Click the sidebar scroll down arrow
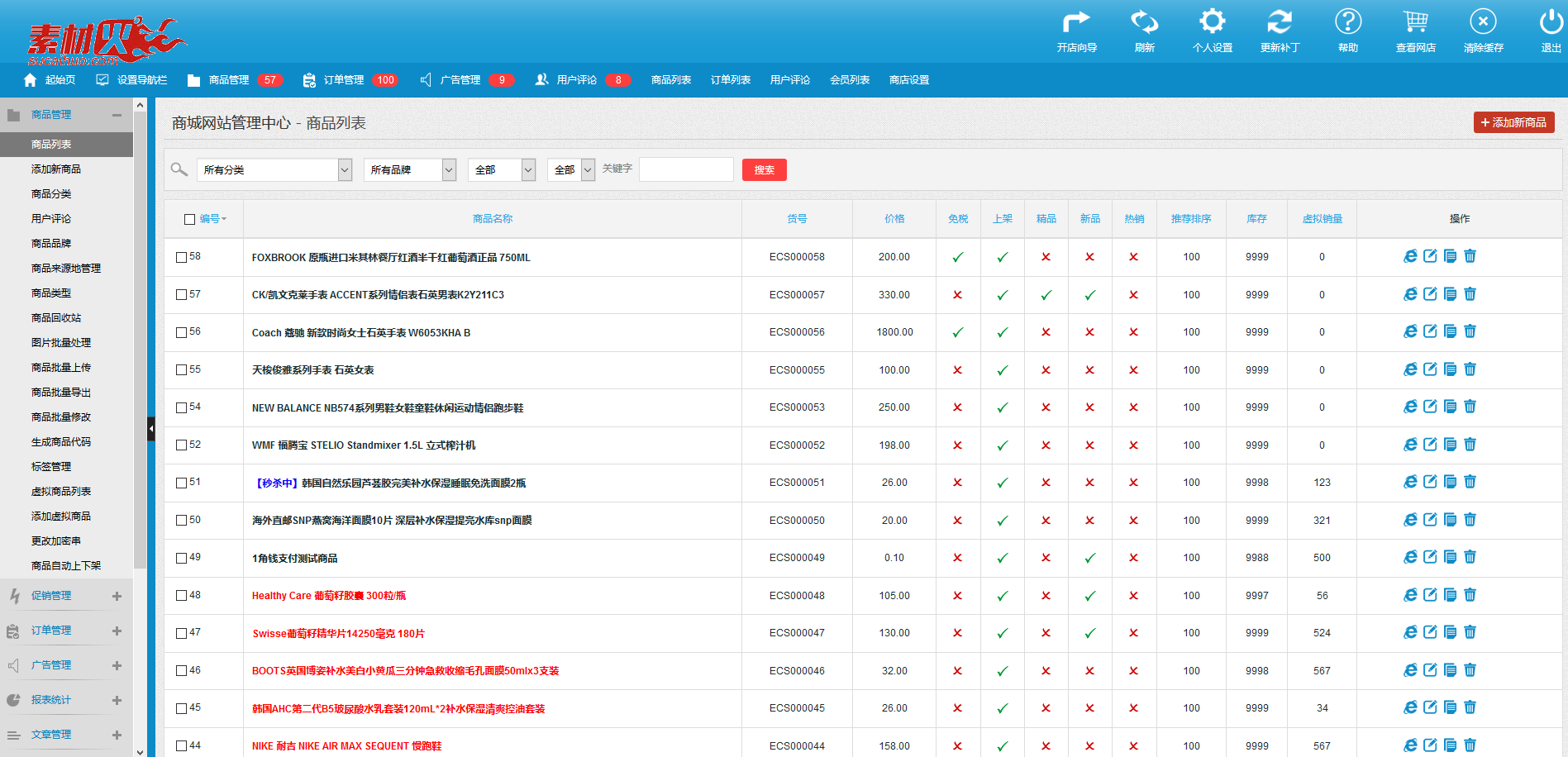 [x=140, y=751]
